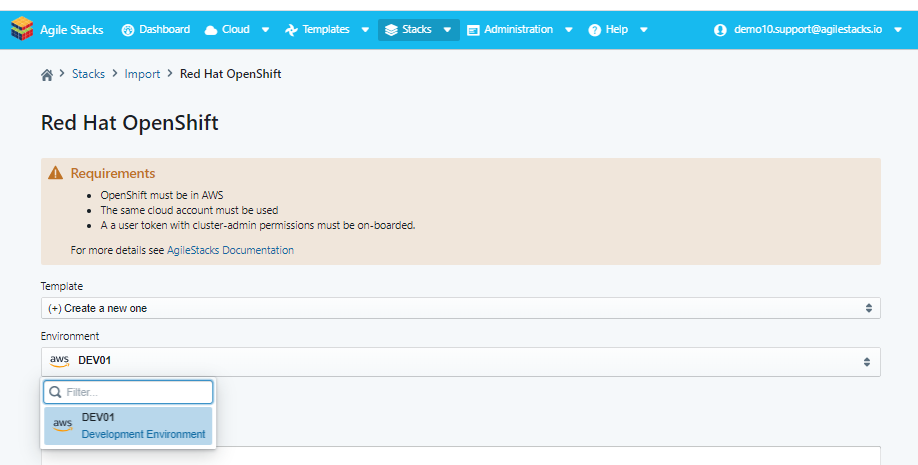This screenshot has height=465, width=918.
Task: Click the Agile Stacks brand name
Action: [71, 30]
